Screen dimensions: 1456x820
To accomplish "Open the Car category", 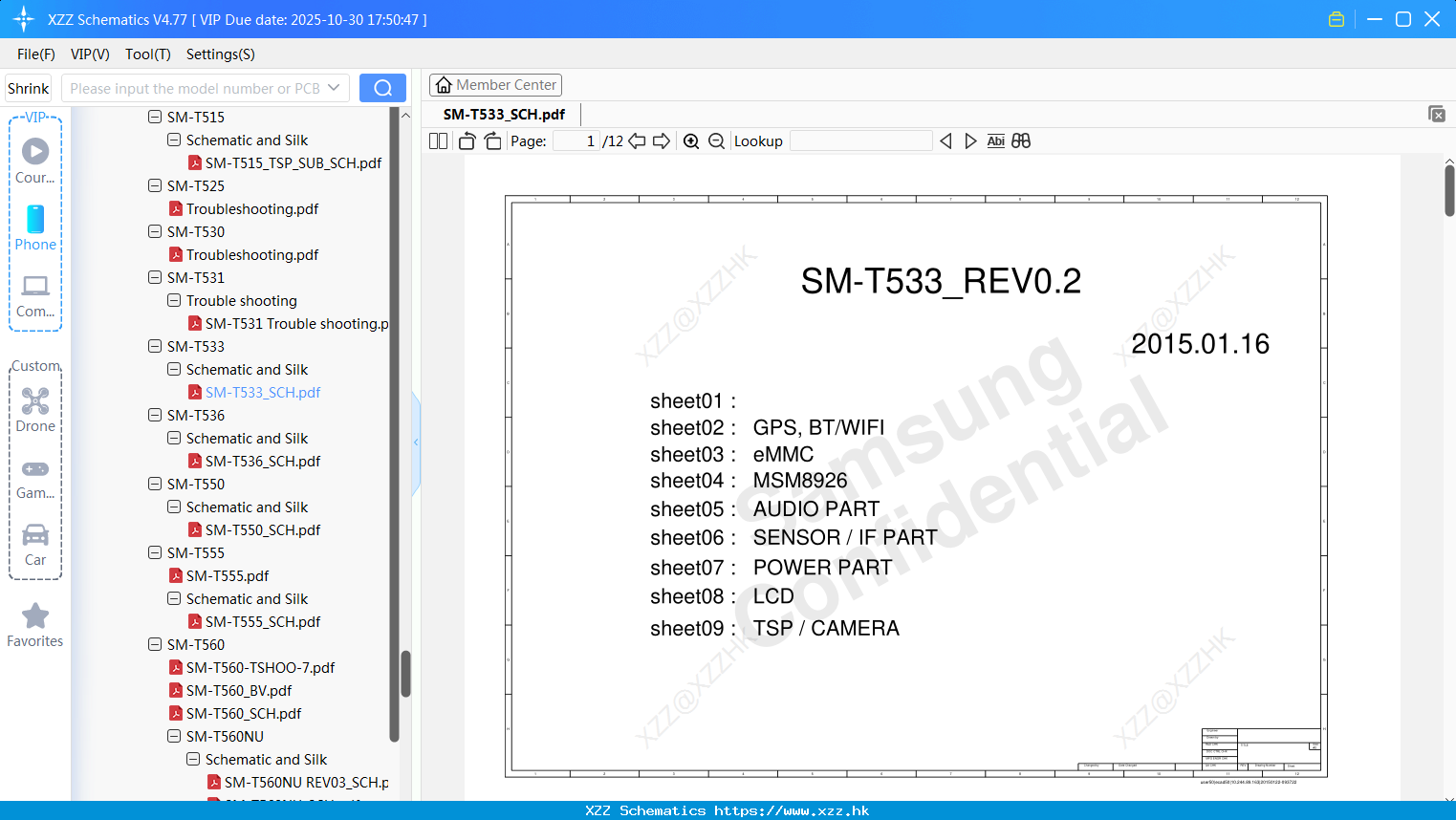I will (x=35, y=534).
